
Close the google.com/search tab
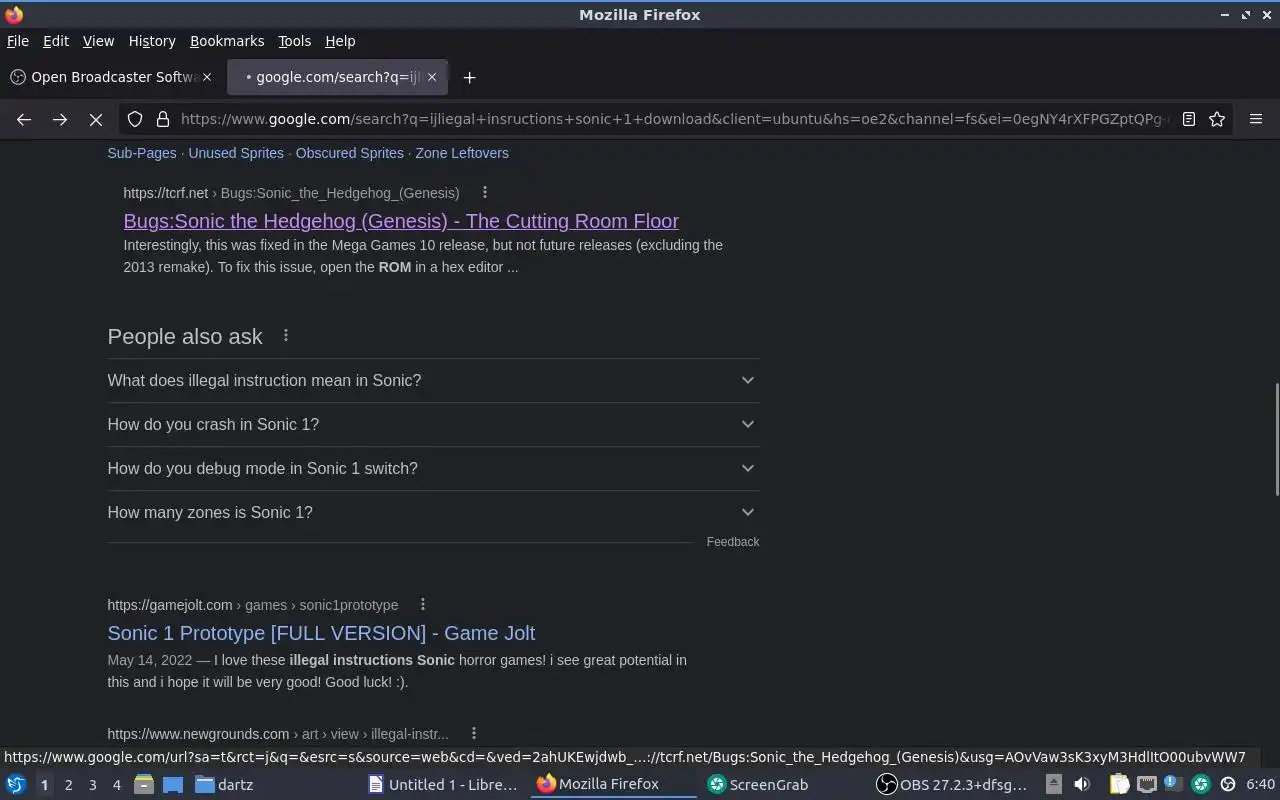click(432, 77)
